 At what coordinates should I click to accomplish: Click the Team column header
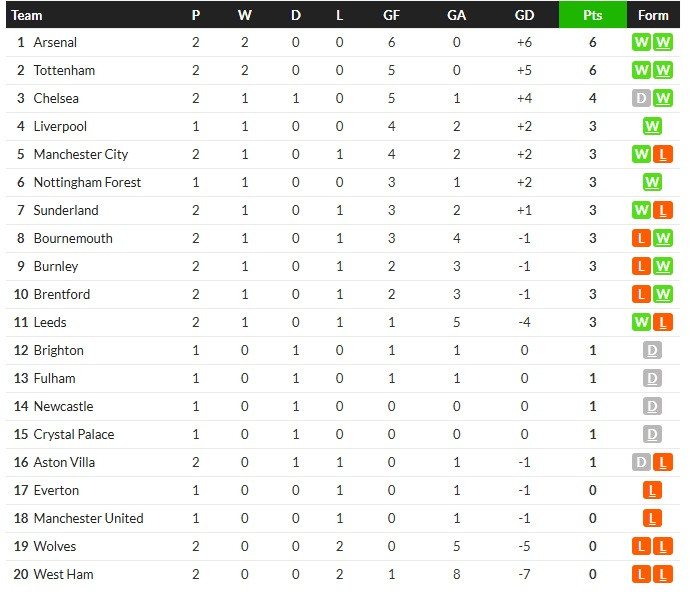pos(27,15)
